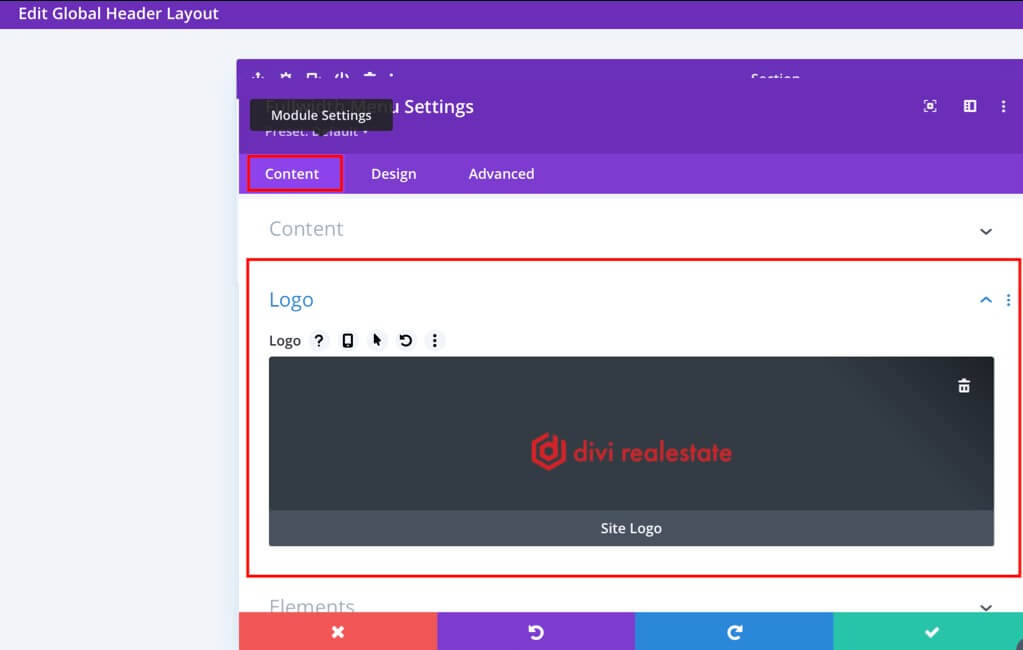Open the settings header three-dot menu
This screenshot has width=1023, height=650.
[1003, 106]
